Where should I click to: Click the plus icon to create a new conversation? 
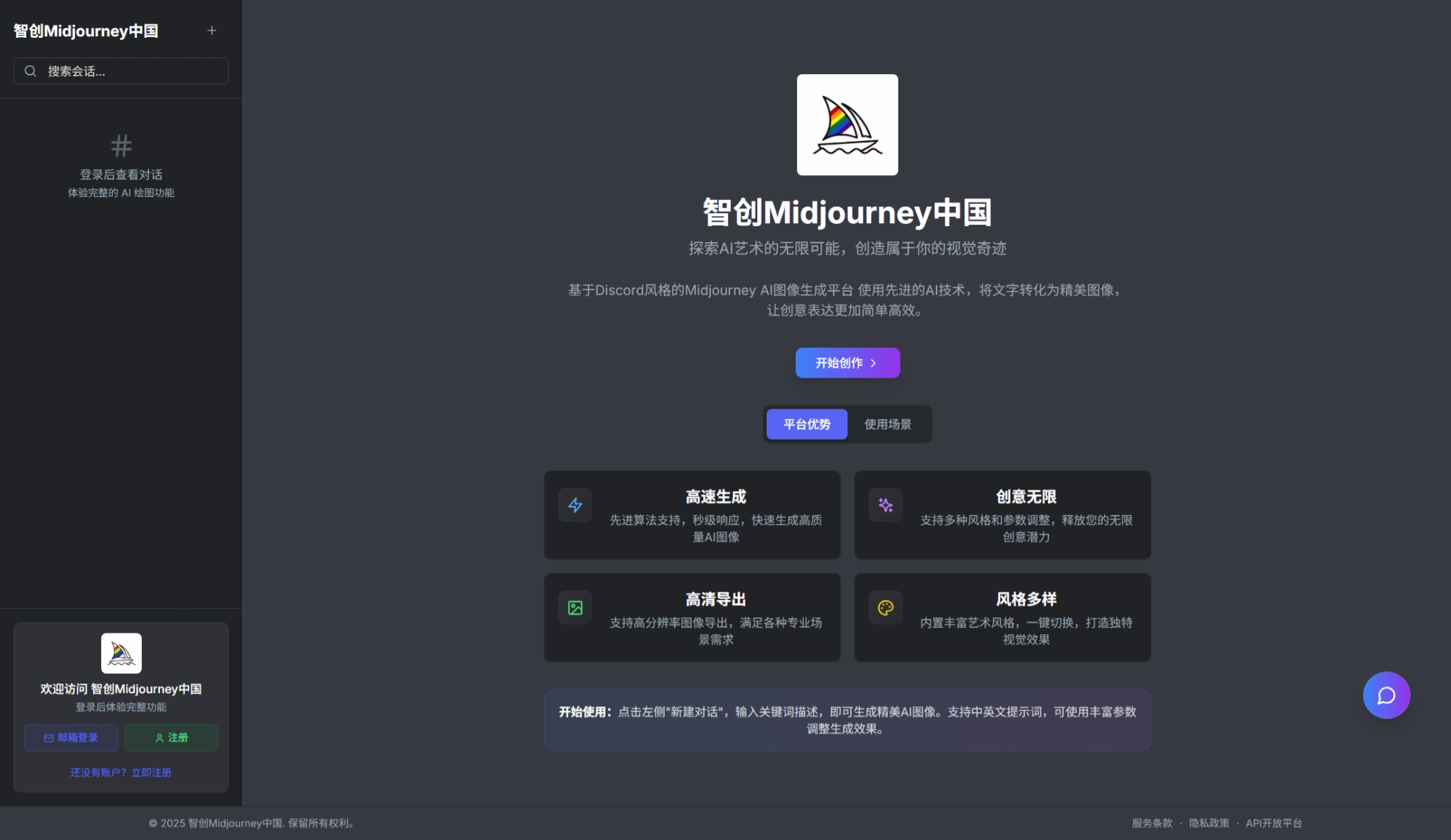pyautogui.click(x=212, y=31)
